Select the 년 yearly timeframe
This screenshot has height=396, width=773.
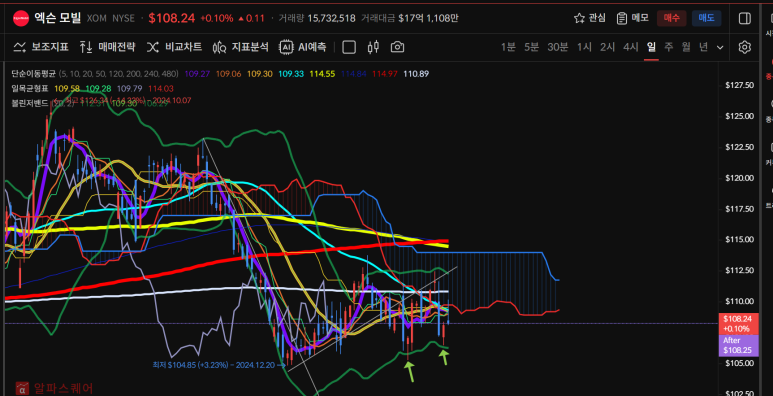tap(703, 47)
